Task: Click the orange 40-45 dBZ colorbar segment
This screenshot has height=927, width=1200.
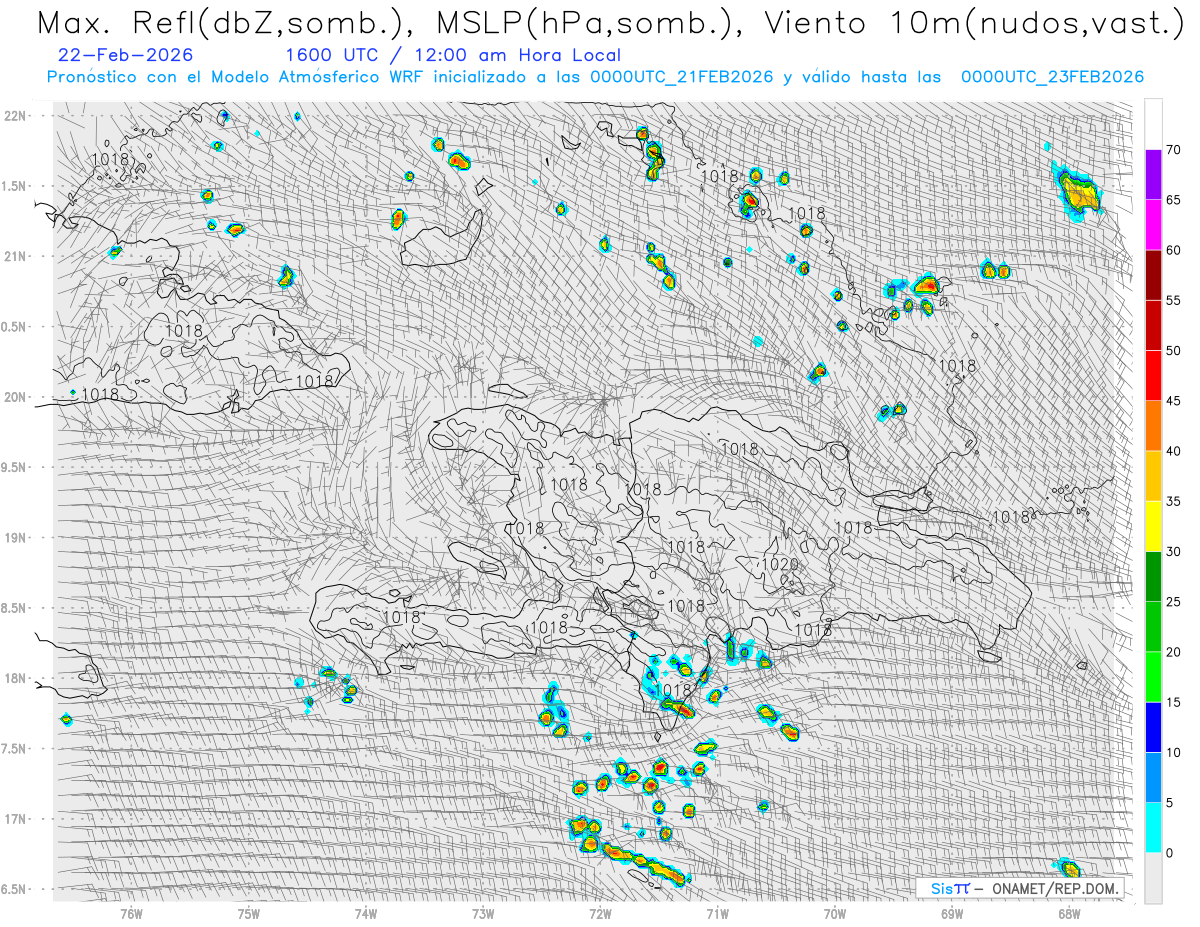Action: coord(1153,426)
